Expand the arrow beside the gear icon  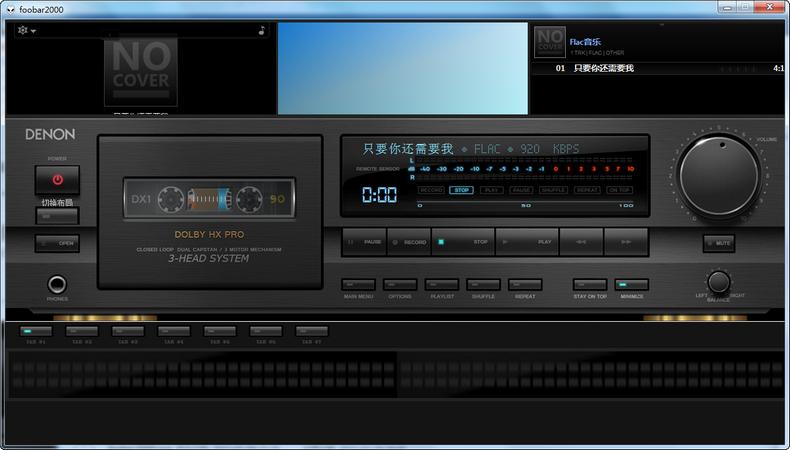[33, 31]
